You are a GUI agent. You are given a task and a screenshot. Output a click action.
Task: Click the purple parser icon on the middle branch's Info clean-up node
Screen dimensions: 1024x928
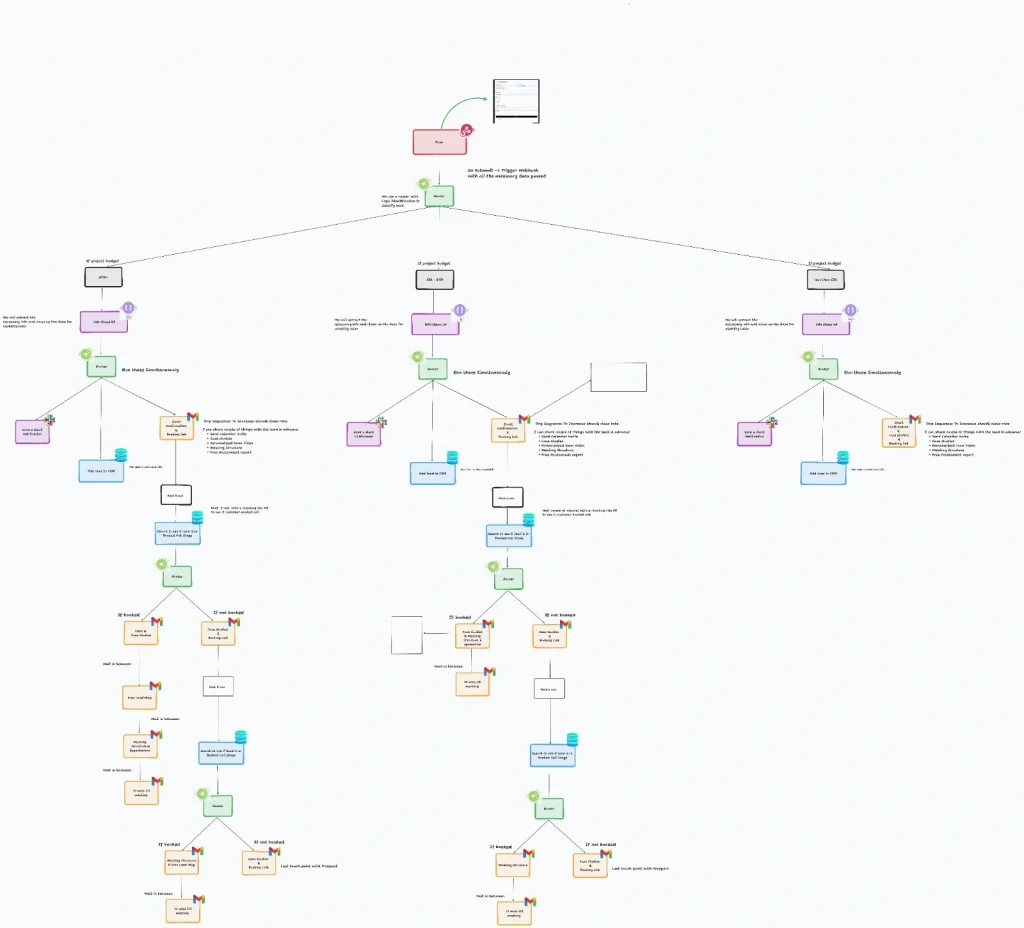[459, 311]
